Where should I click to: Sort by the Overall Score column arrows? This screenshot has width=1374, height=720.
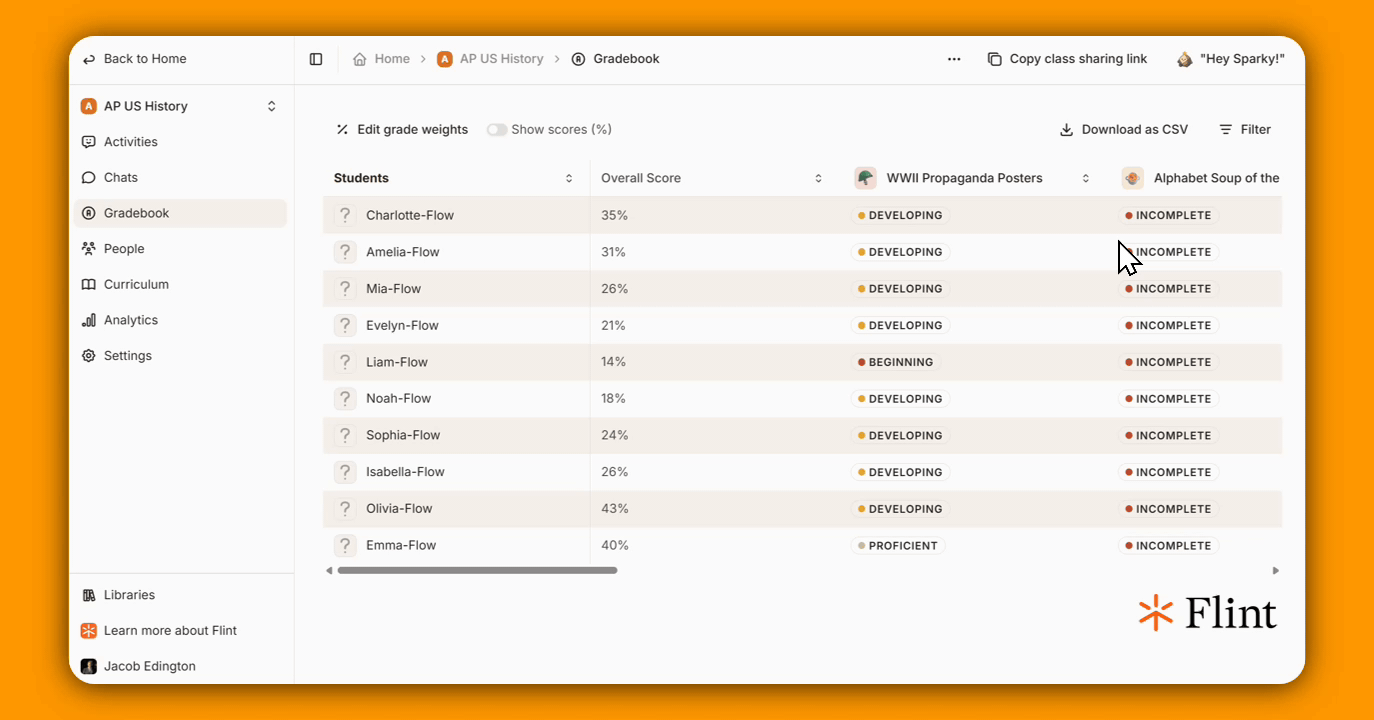pos(818,178)
